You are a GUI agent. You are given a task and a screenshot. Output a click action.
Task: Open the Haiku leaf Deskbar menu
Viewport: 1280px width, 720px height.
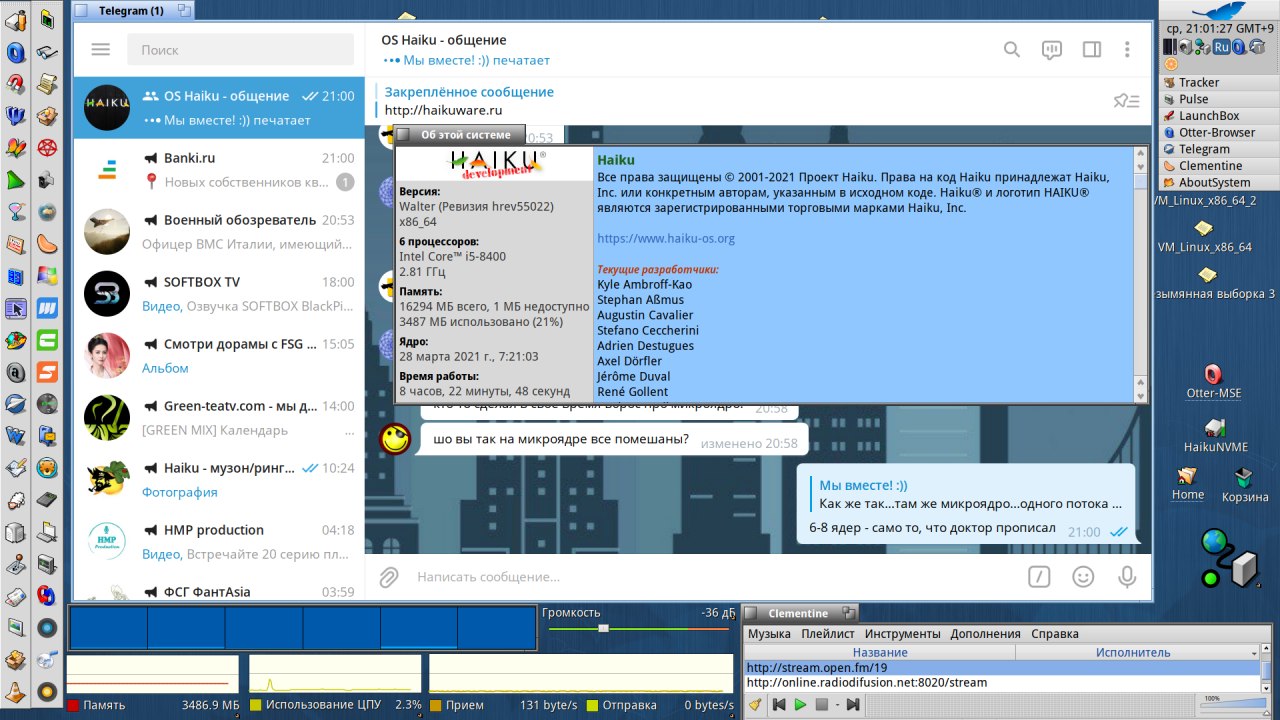(x=1219, y=10)
